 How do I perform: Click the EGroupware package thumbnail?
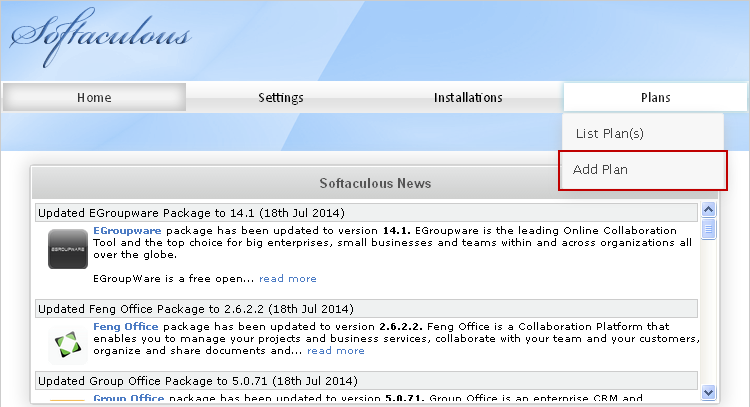68,249
